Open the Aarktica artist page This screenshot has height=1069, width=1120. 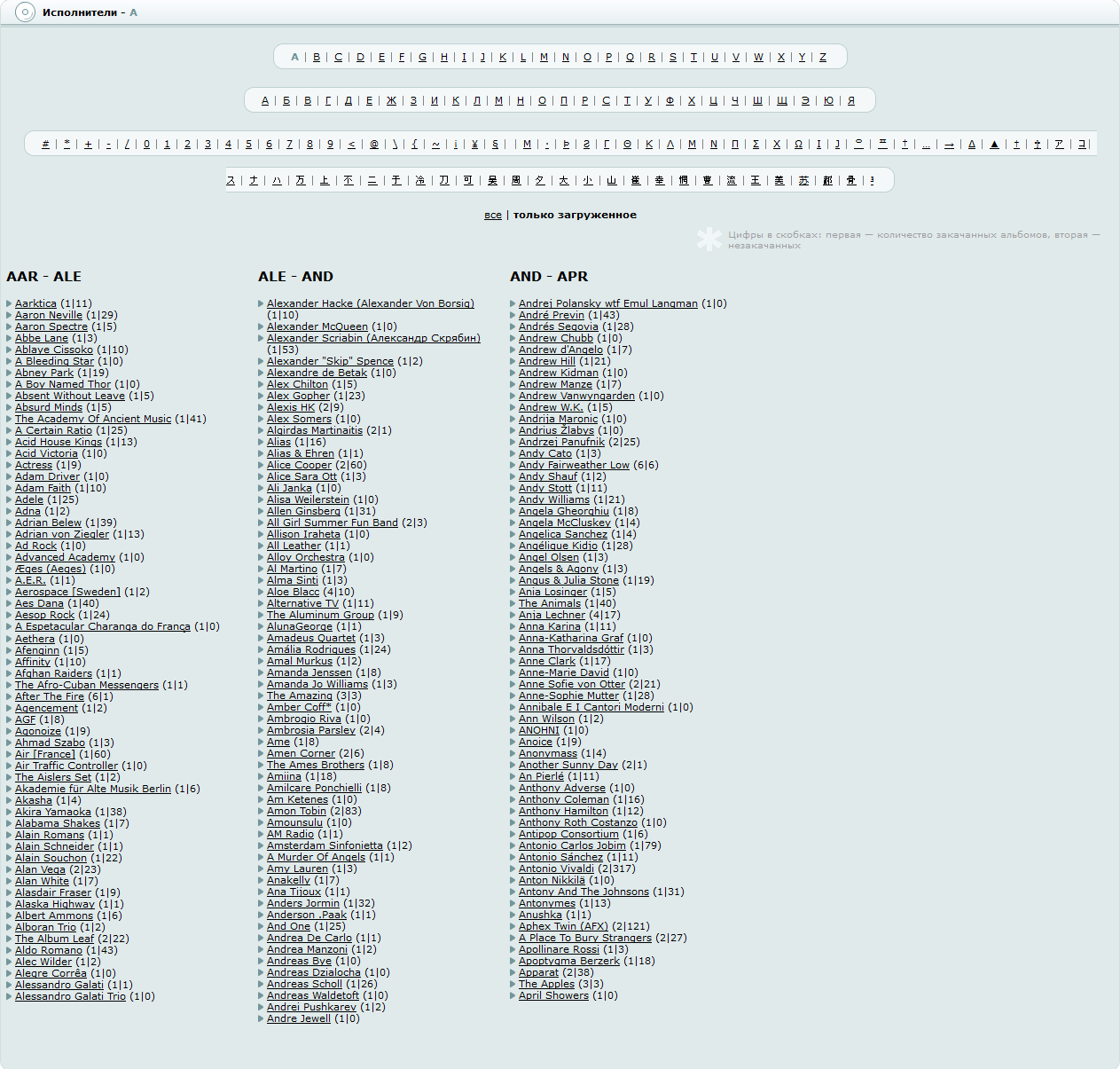click(x=35, y=303)
